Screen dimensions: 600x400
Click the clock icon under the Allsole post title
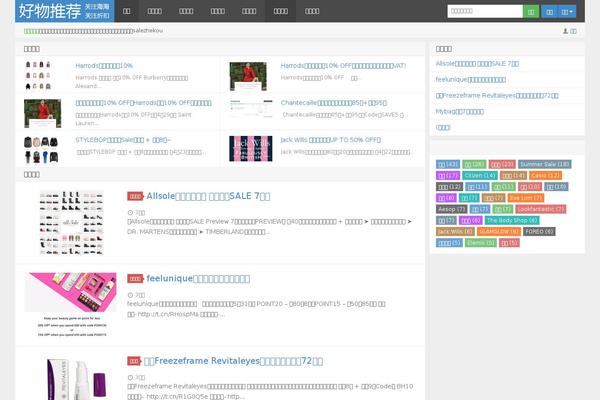pos(130,212)
